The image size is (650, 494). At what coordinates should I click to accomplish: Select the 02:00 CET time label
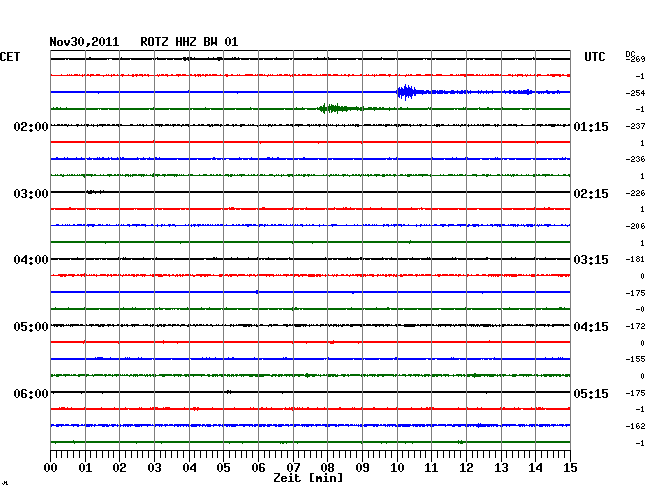[31, 126]
